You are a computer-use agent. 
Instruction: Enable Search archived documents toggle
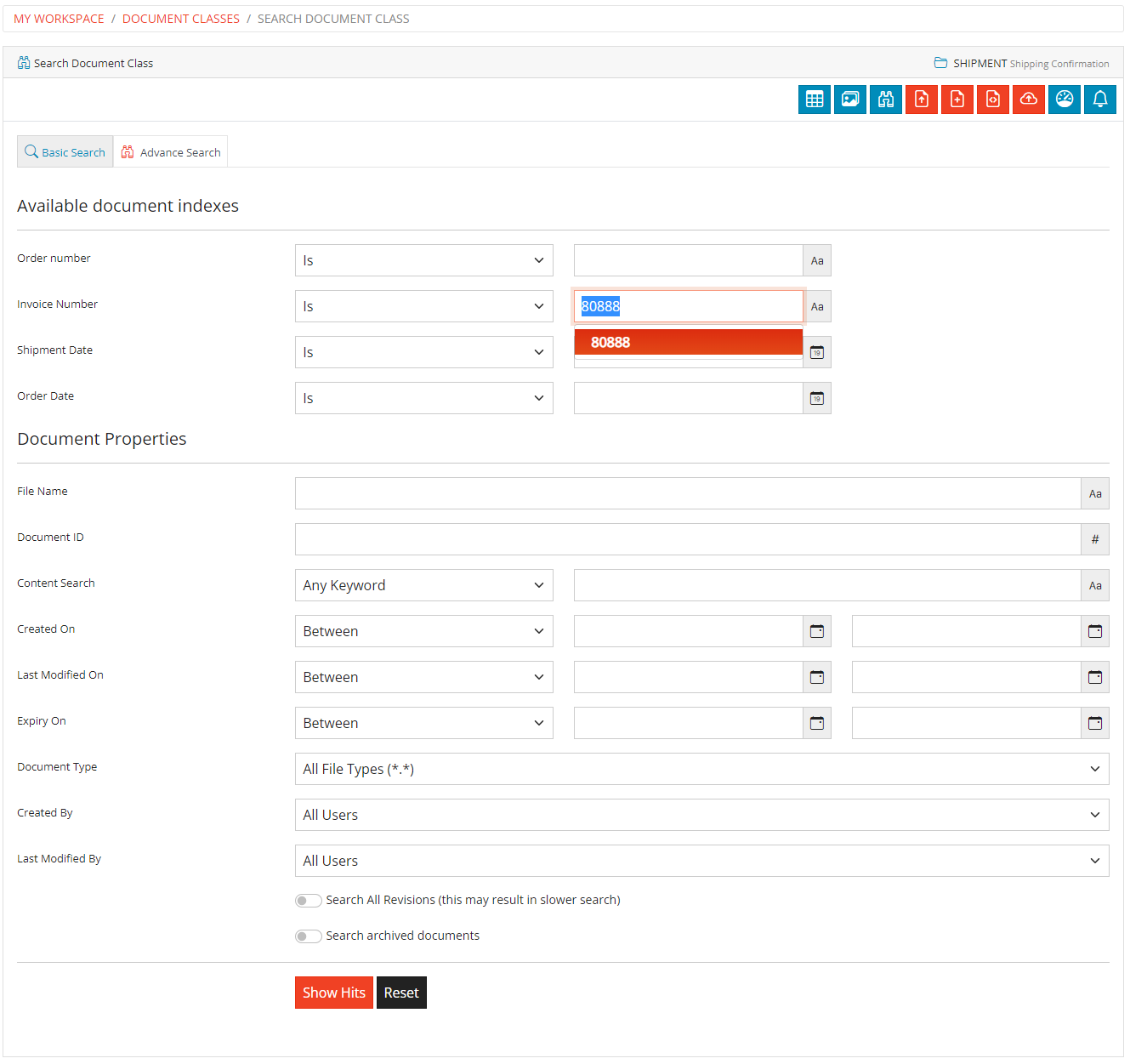tap(308, 936)
